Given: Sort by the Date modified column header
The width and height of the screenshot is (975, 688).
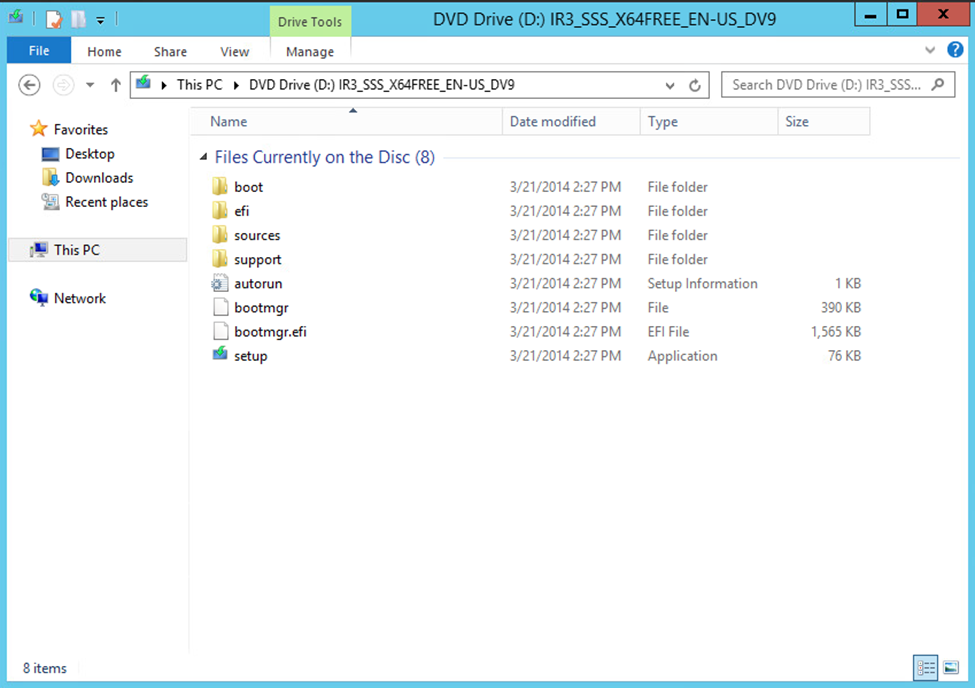Looking at the screenshot, I should pos(571,121).
